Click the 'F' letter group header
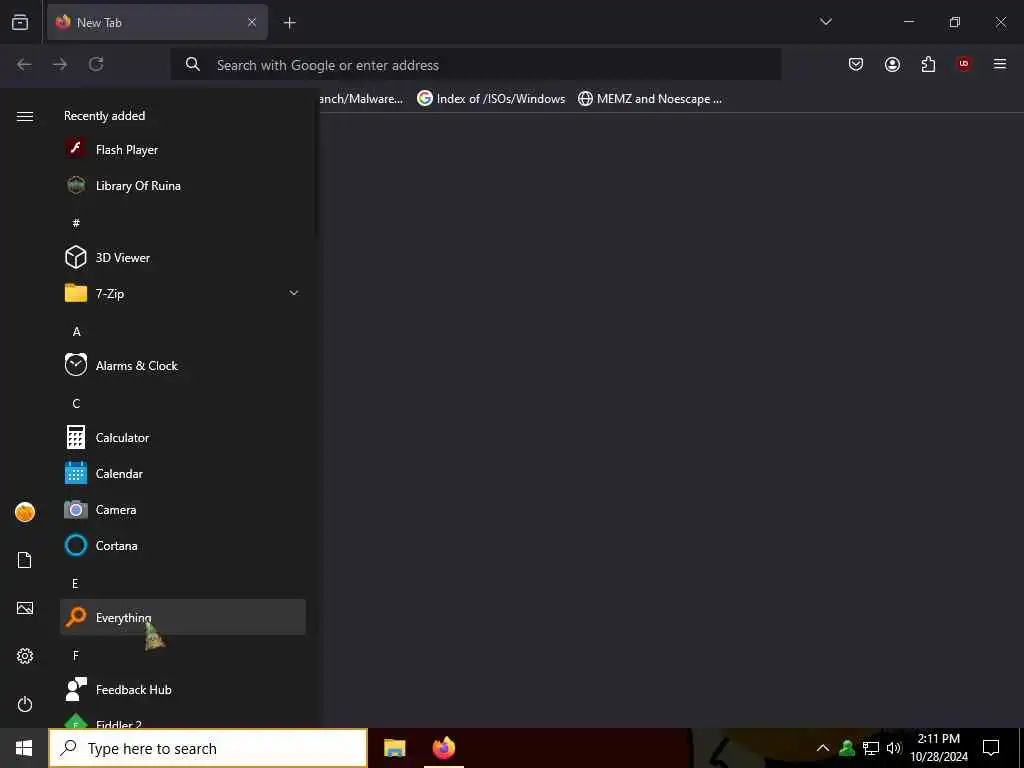Viewport: 1024px width, 768px height. point(75,656)
